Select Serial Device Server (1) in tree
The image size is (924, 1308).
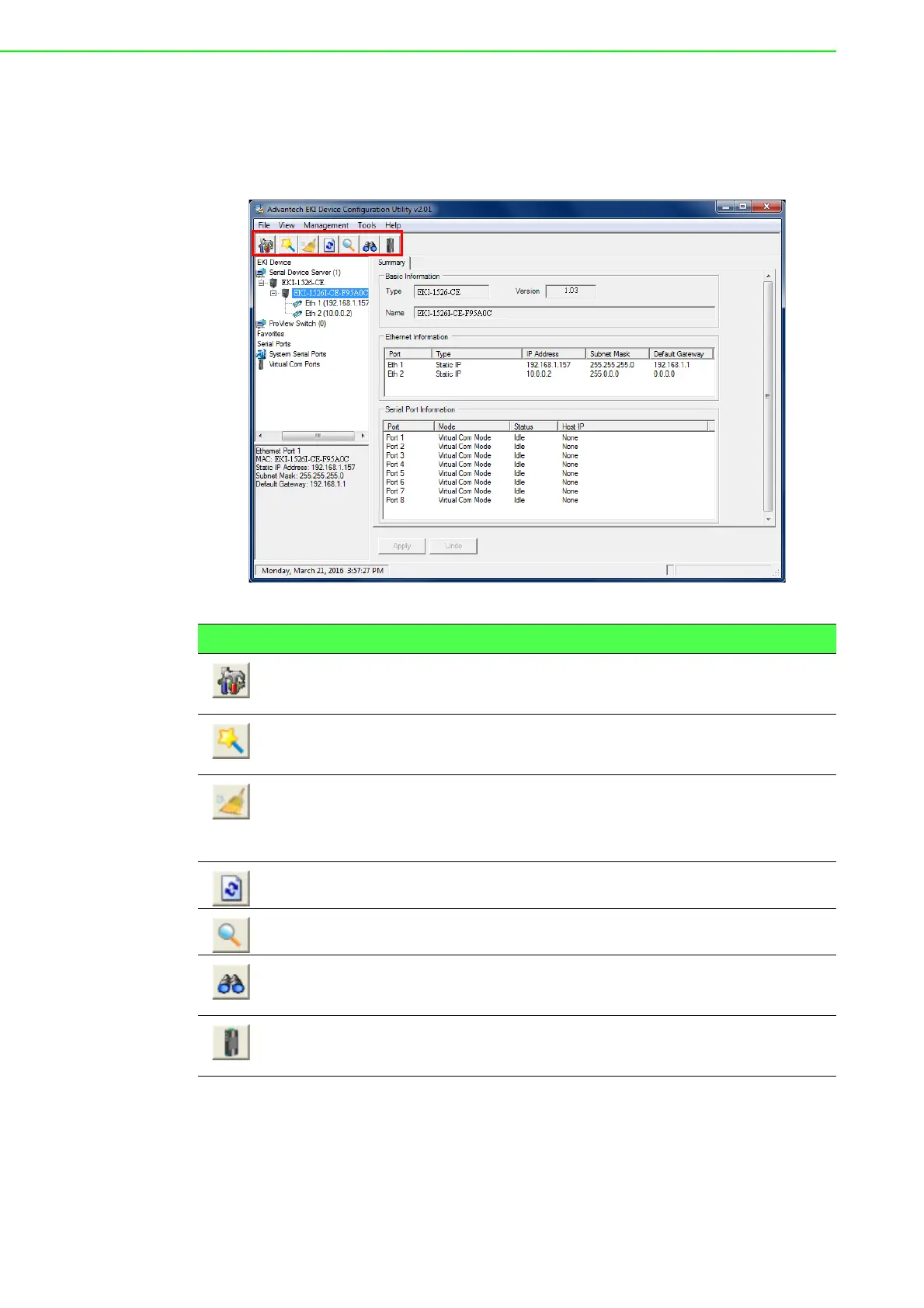[x=304, y=273]
